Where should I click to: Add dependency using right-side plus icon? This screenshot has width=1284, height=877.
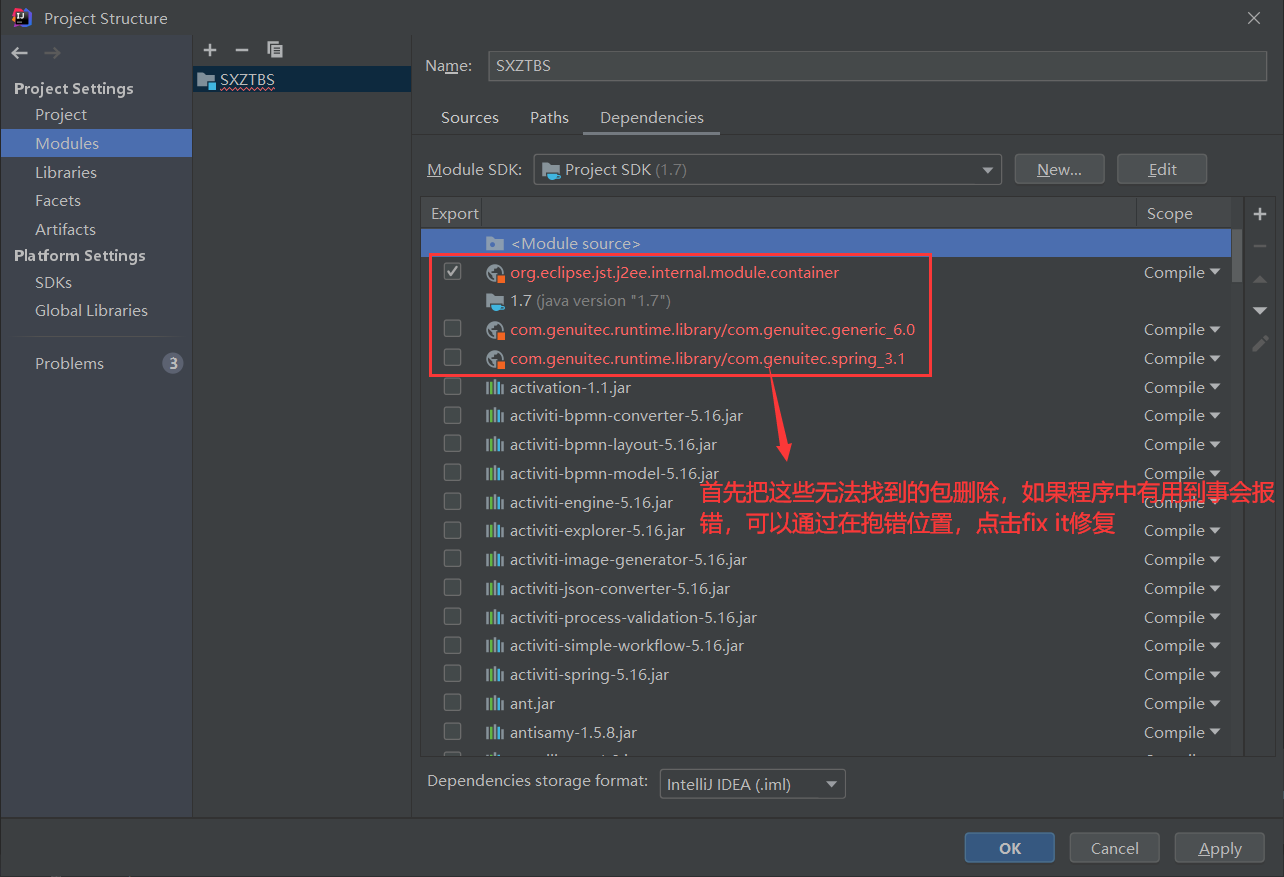tap(1260, 214)
